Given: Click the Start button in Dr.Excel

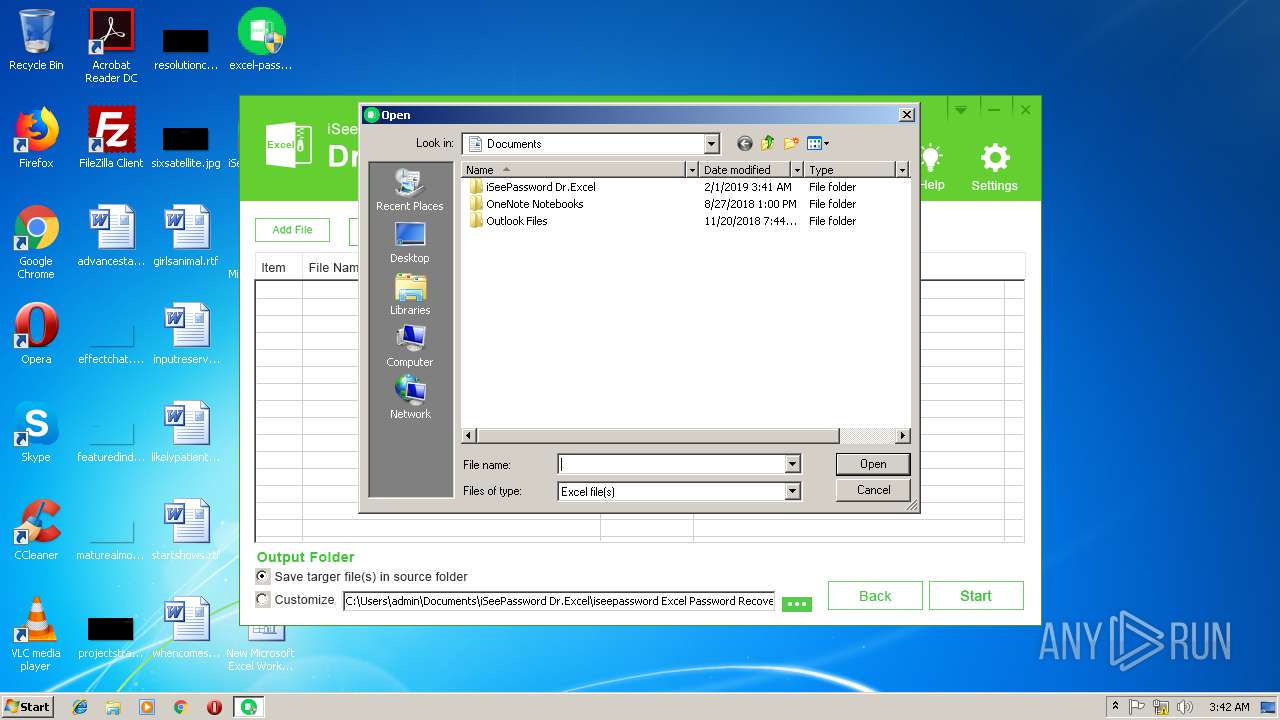Looking at the screenshot, I should (x=976, y=596).
